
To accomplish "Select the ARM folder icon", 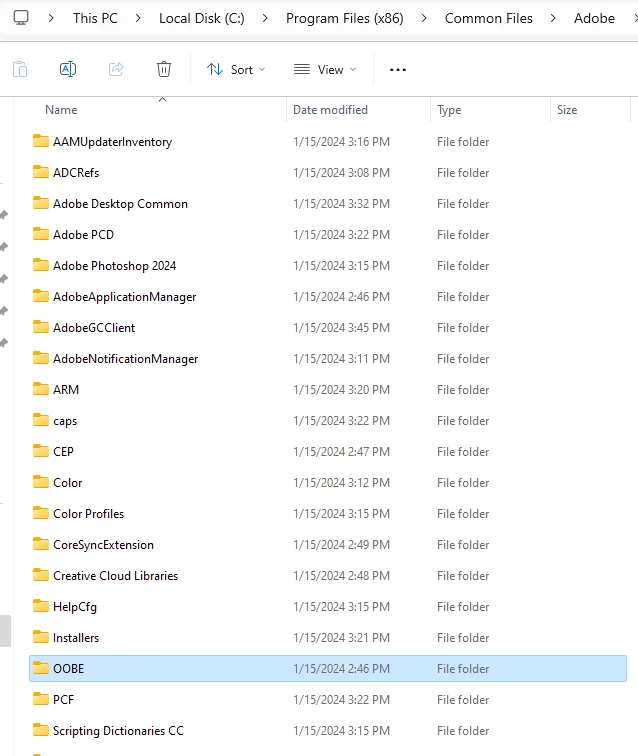I will click(41, 389).
